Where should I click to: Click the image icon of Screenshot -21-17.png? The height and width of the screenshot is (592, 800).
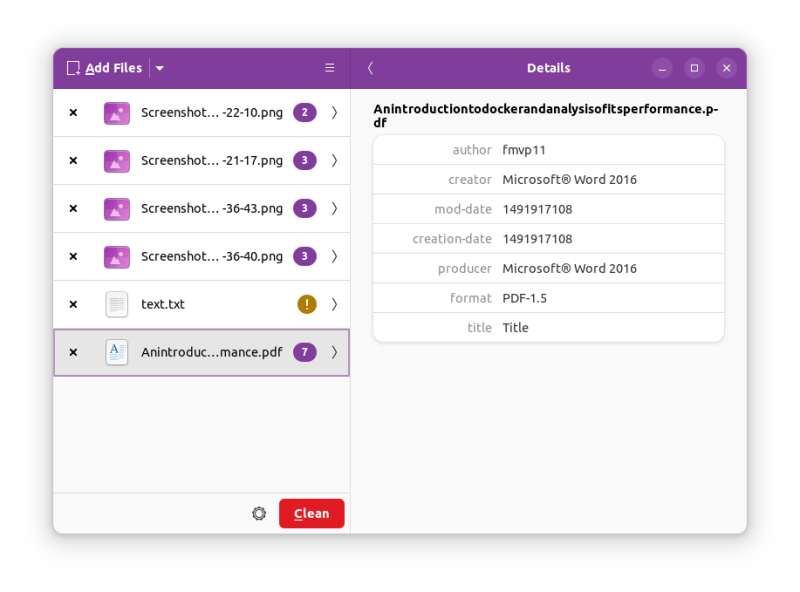(117, 161)
